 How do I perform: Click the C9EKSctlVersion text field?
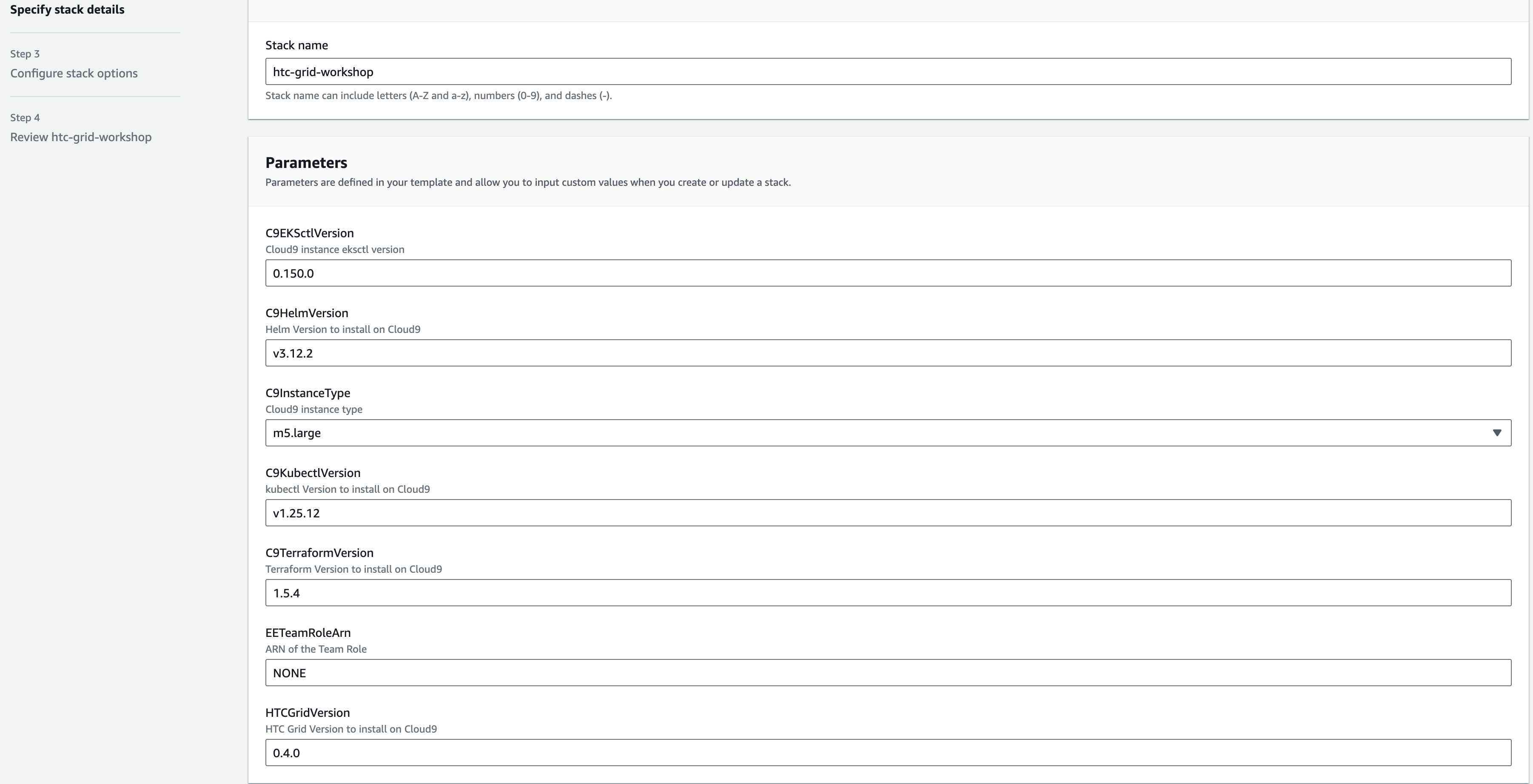[x=887, y=273]
